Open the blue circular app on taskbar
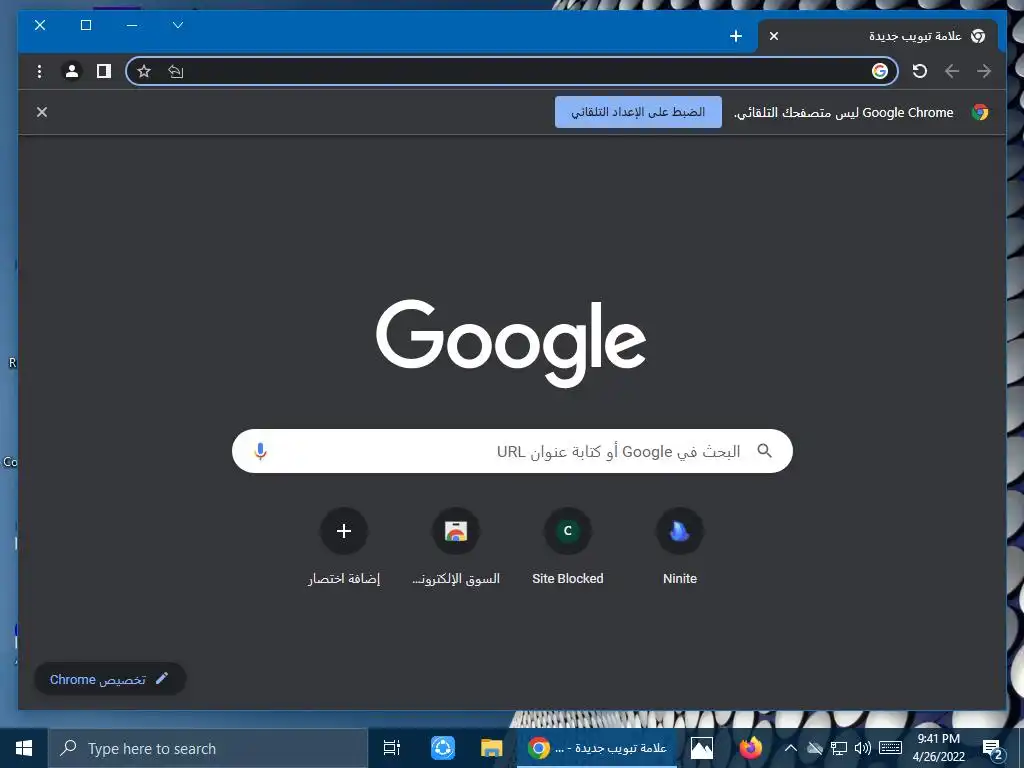This screenshot has width=1024, height=768. [442, 748]
